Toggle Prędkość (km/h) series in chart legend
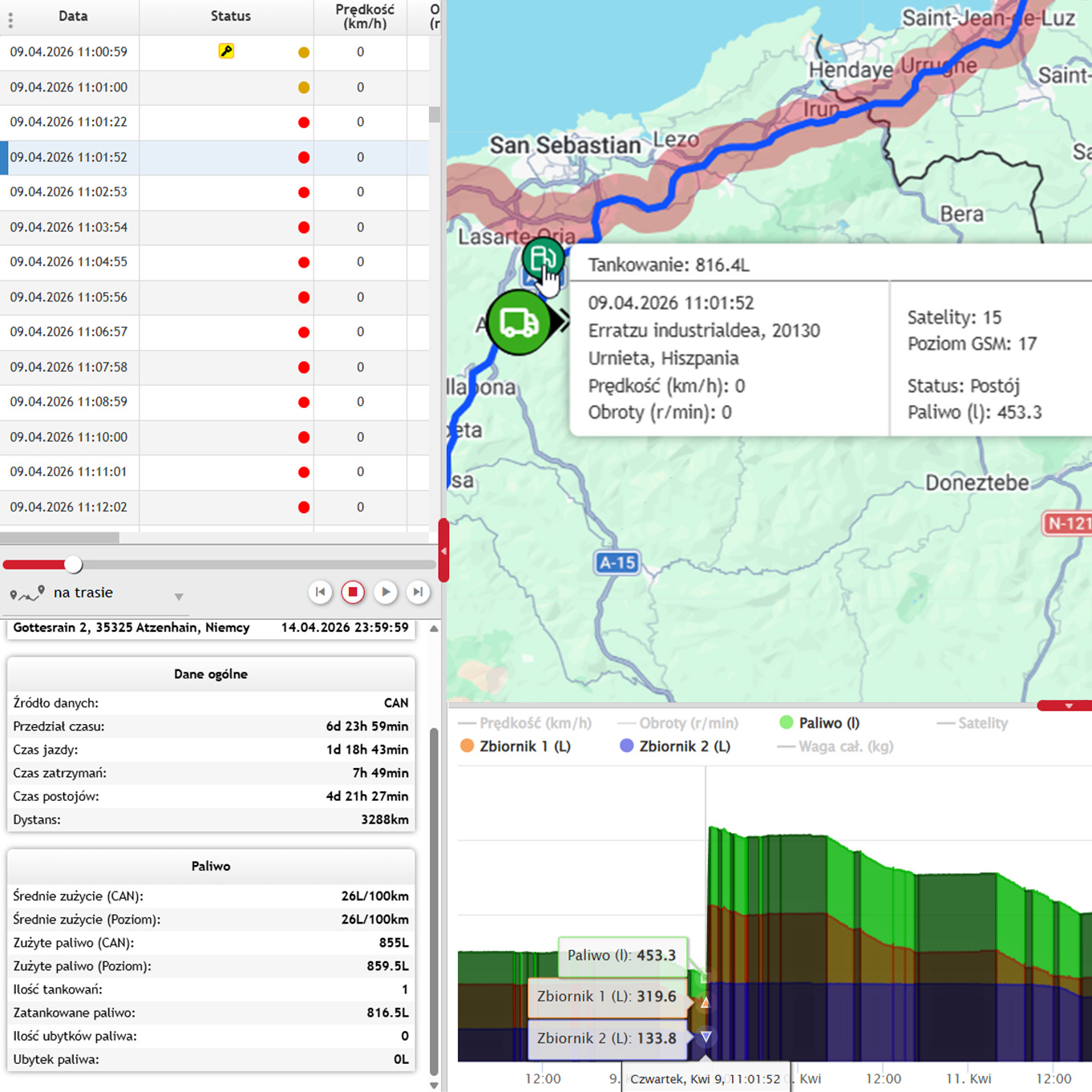1092x1092 pixels. [x=525, y=723]
